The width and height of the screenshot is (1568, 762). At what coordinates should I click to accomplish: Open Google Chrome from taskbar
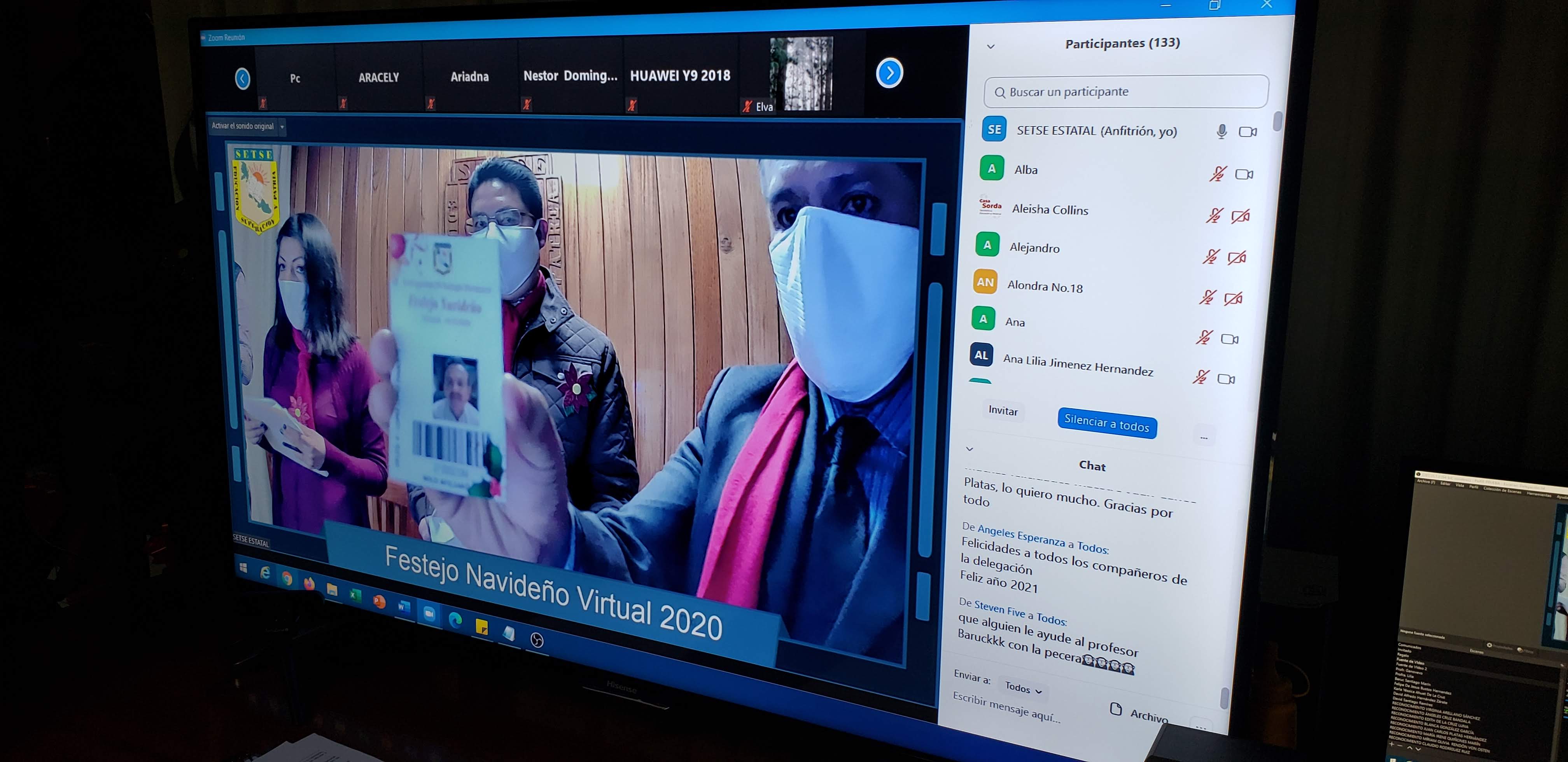[x=286, y=578]
